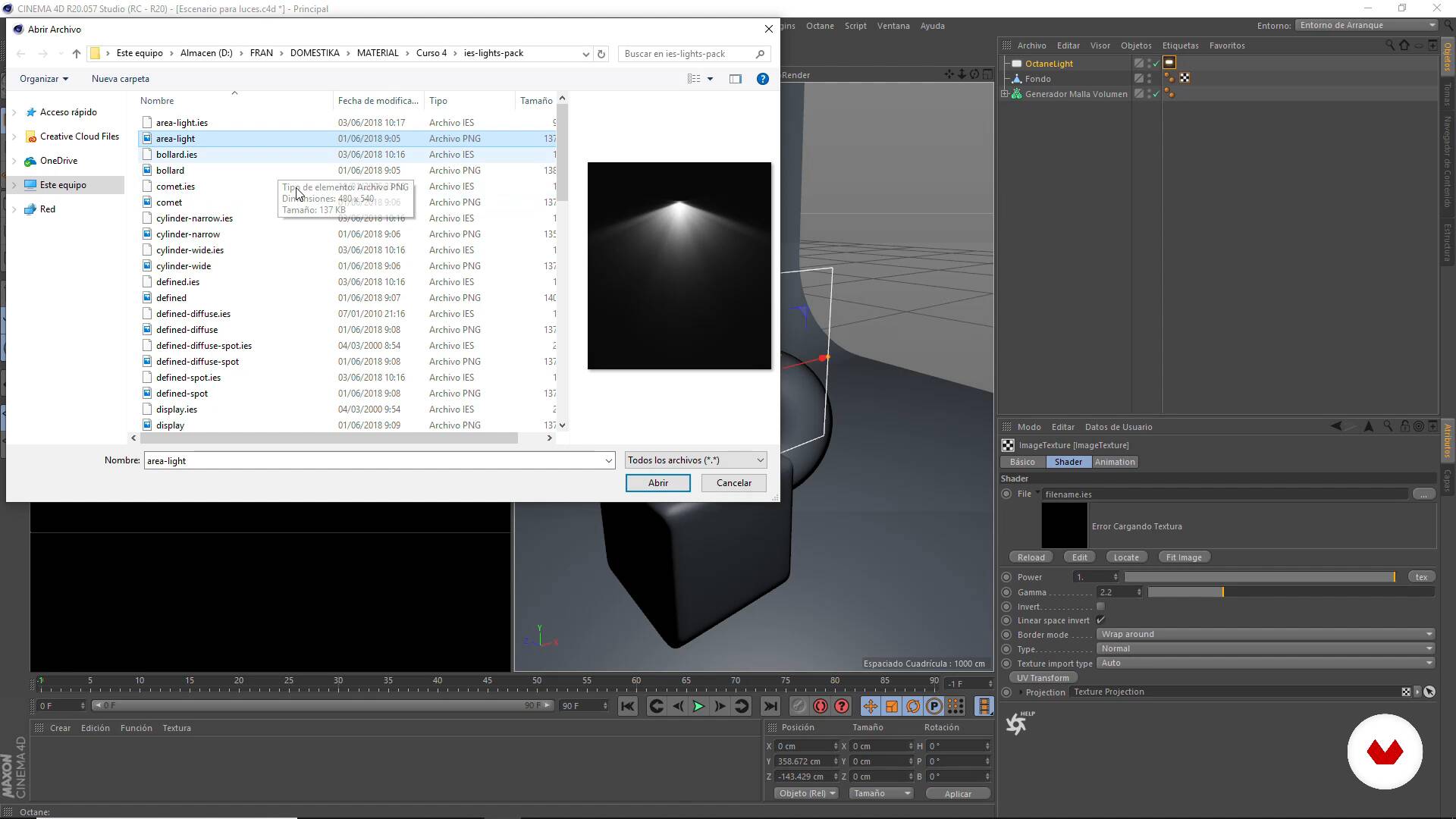This screenshot has width=1456, height=819.
Task: Step back one frame
Action: [x=678, y=707]
